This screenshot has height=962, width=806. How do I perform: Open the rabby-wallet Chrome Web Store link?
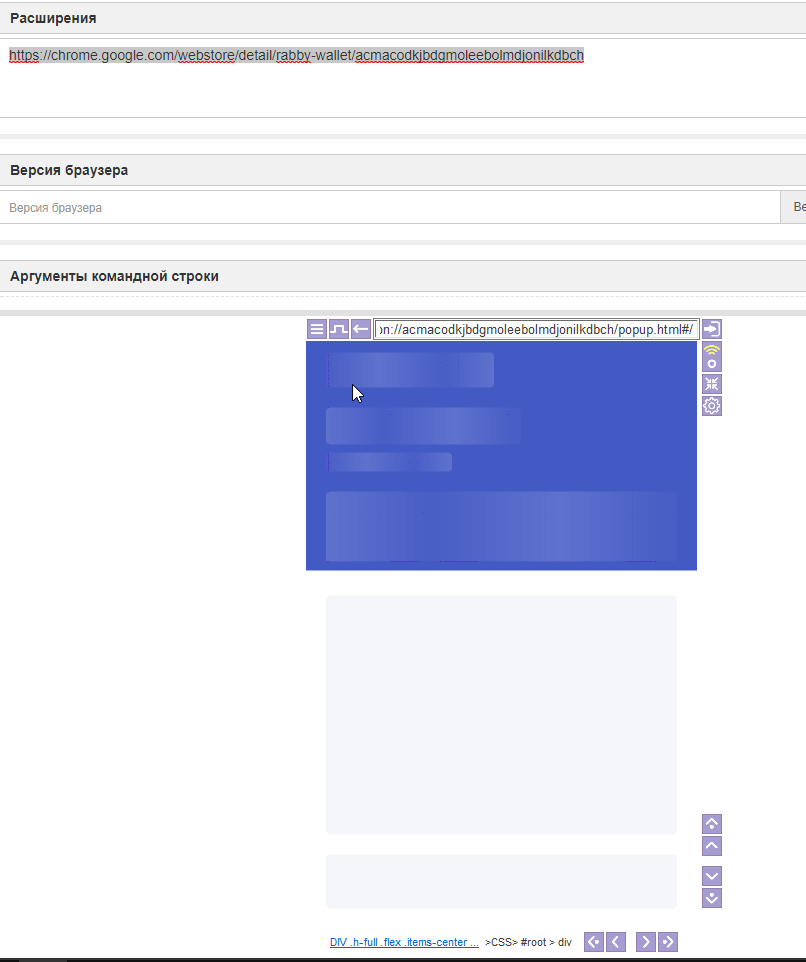(x=296, y=56)
